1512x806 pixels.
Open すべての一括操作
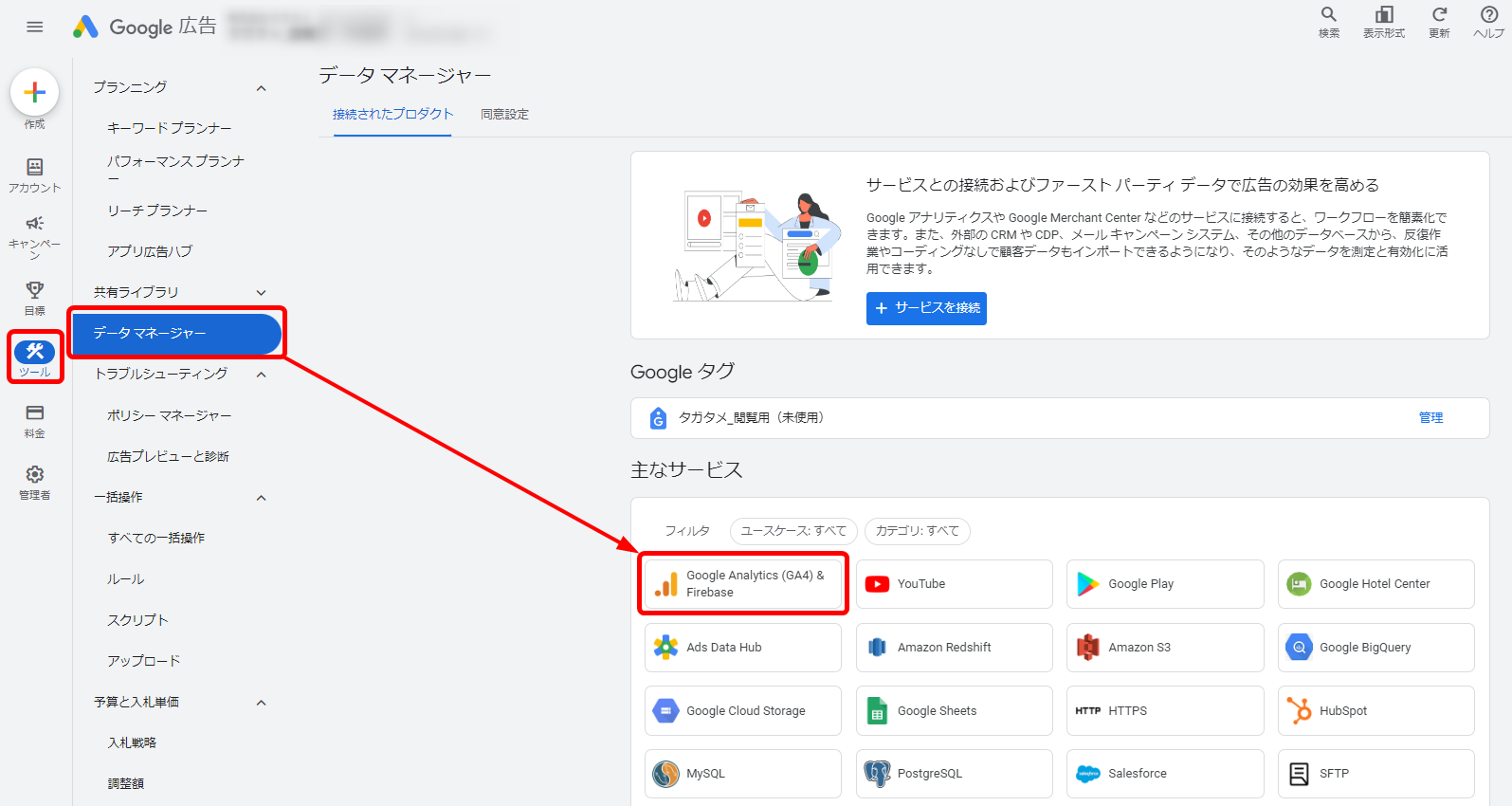pyautogui.click(x=156, y=538)
